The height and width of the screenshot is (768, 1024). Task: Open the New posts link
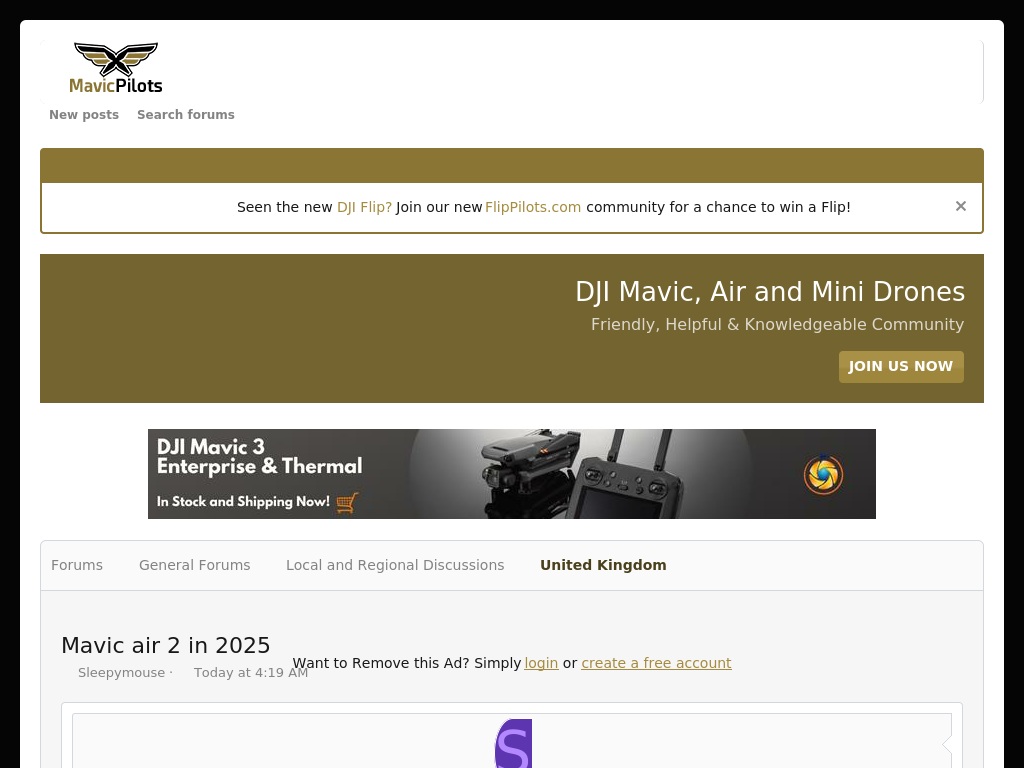pos(84,114)
